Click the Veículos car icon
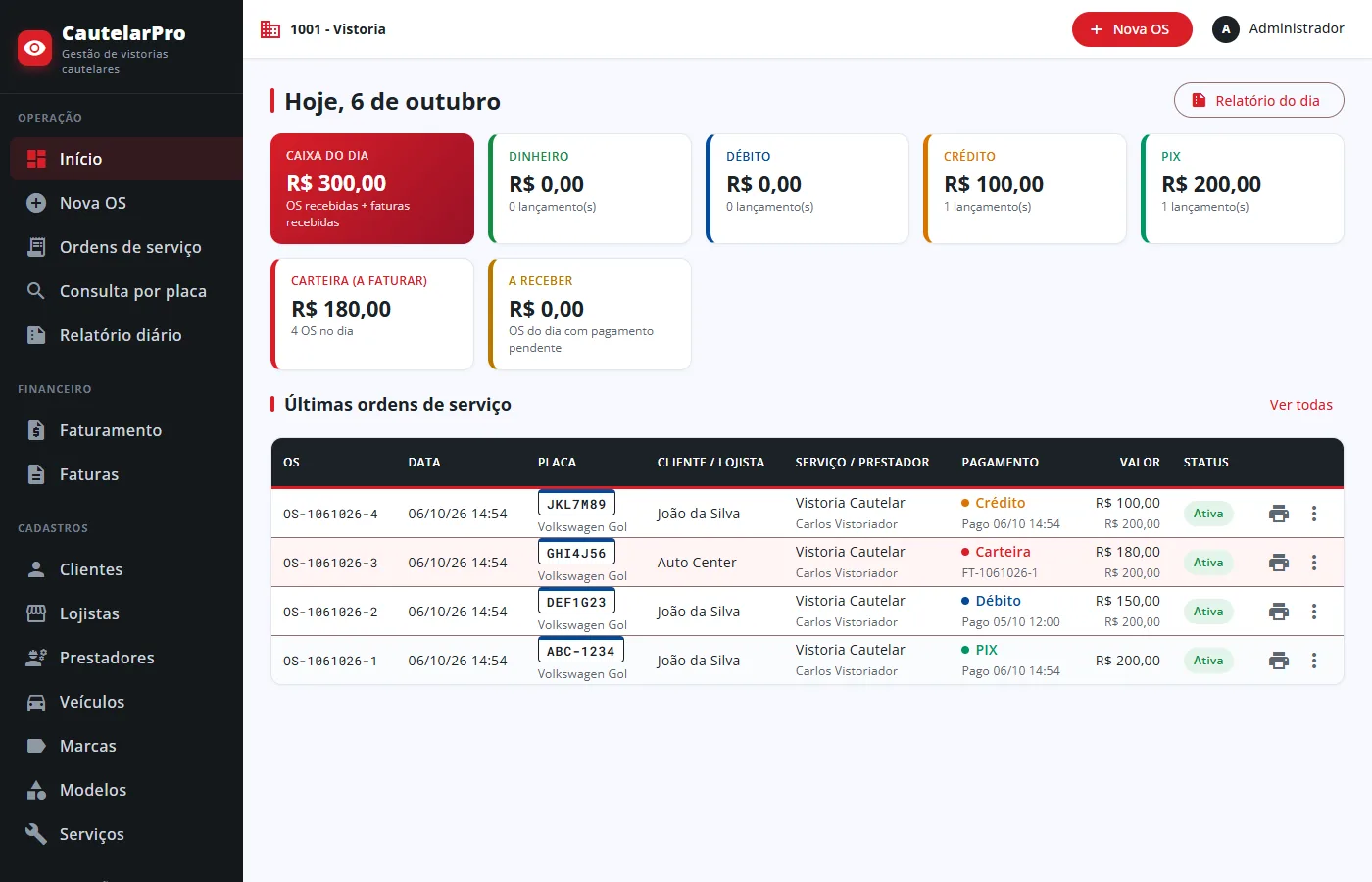 coord(36,702)
